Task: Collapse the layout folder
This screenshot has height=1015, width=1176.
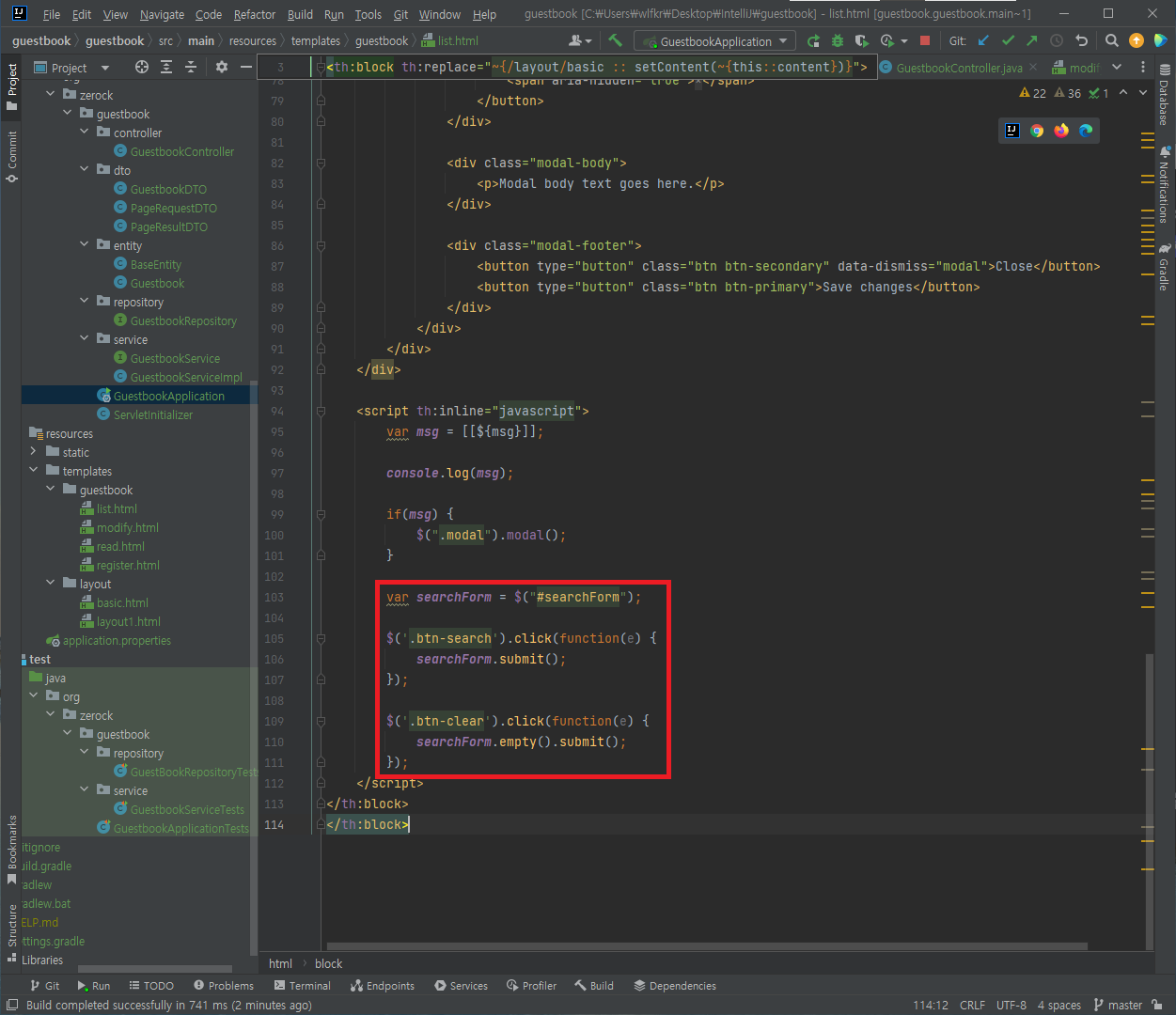Action: tap(50, 584)
